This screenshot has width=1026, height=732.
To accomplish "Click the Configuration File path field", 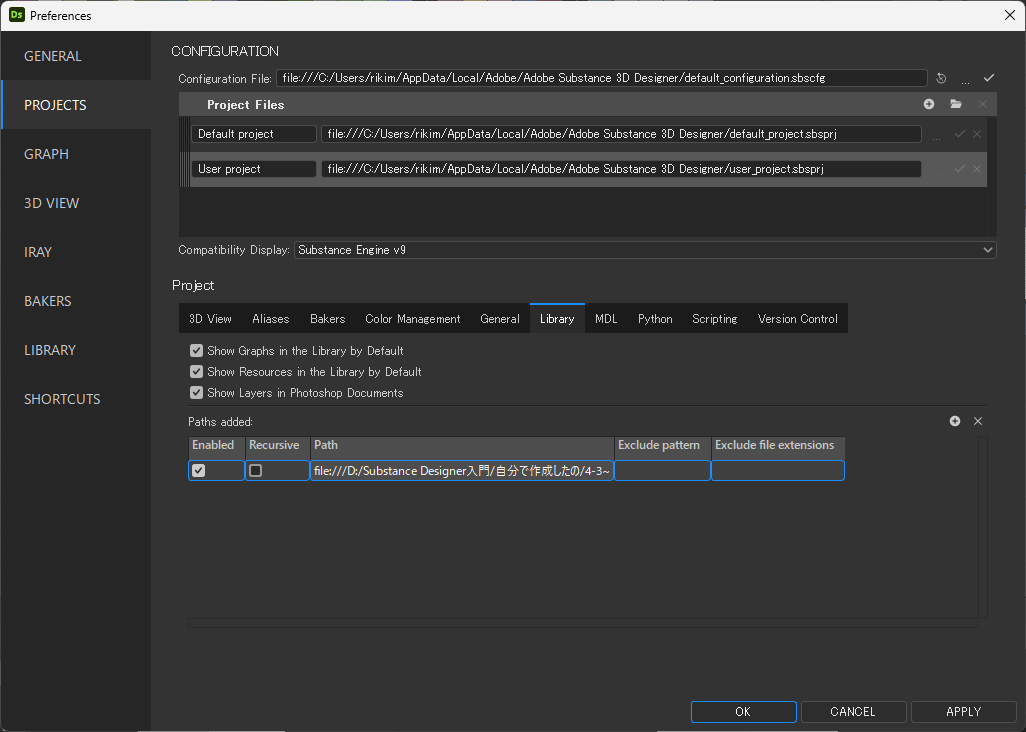I will pyautogui.click(x=601, y=78).
